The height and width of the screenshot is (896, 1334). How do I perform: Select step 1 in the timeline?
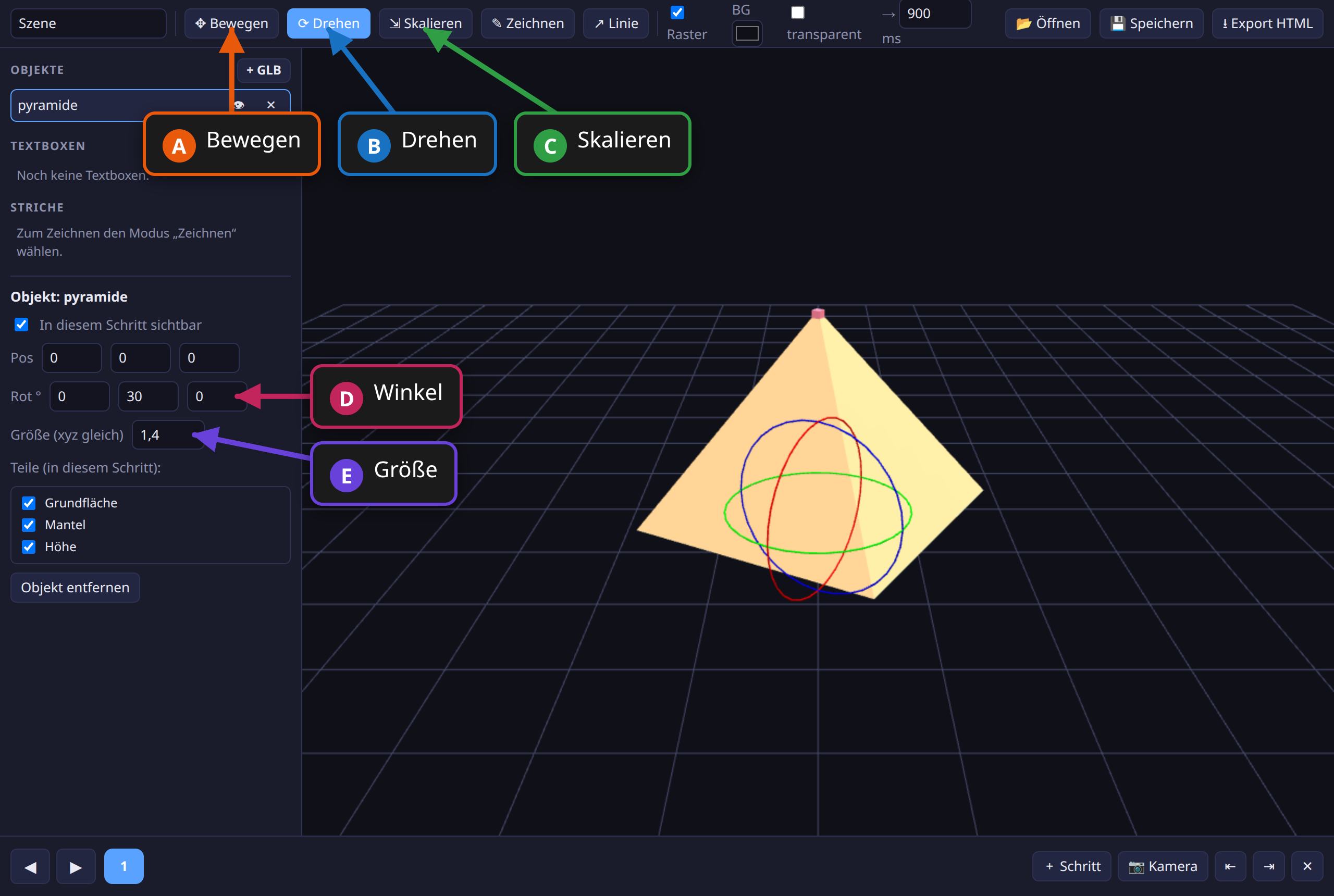pyautogui.click(x=123, y=866)
